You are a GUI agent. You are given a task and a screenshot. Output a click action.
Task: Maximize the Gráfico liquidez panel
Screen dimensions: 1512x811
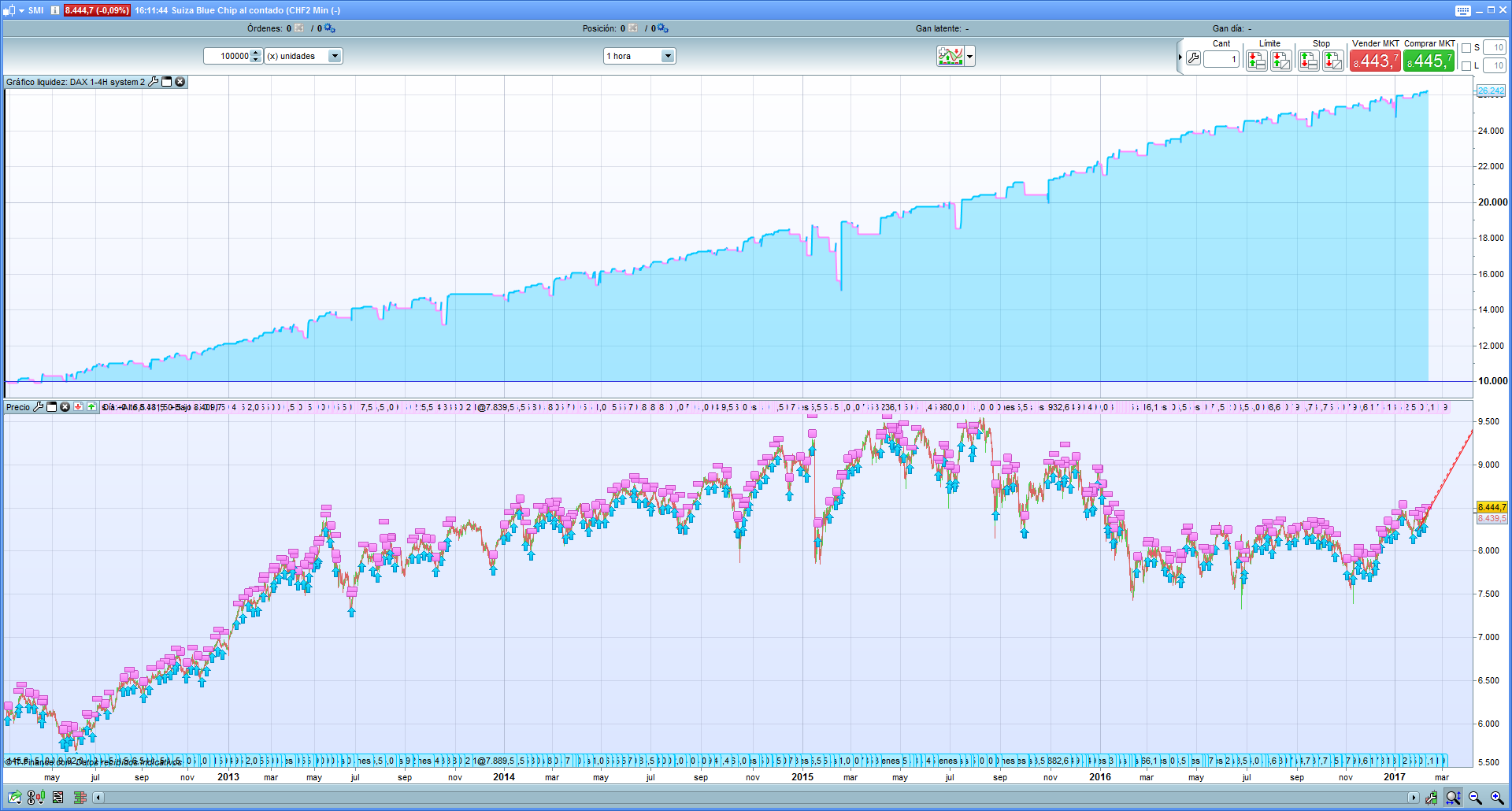pyautogui.click(x=167, y=82)
